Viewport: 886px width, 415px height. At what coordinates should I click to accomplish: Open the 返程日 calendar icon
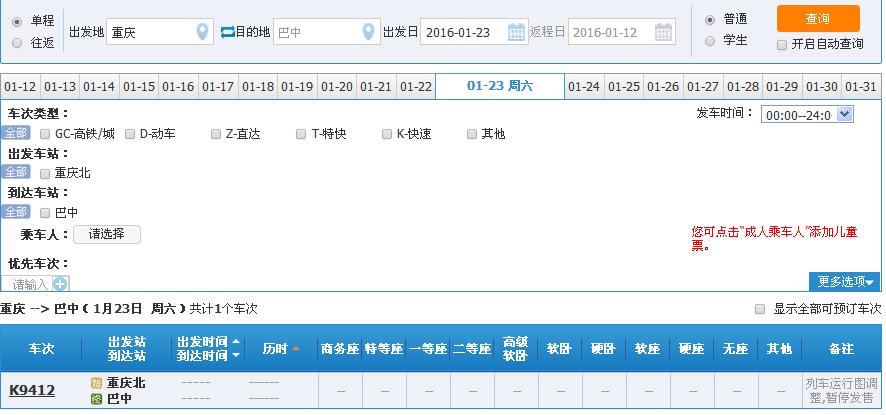664,32
